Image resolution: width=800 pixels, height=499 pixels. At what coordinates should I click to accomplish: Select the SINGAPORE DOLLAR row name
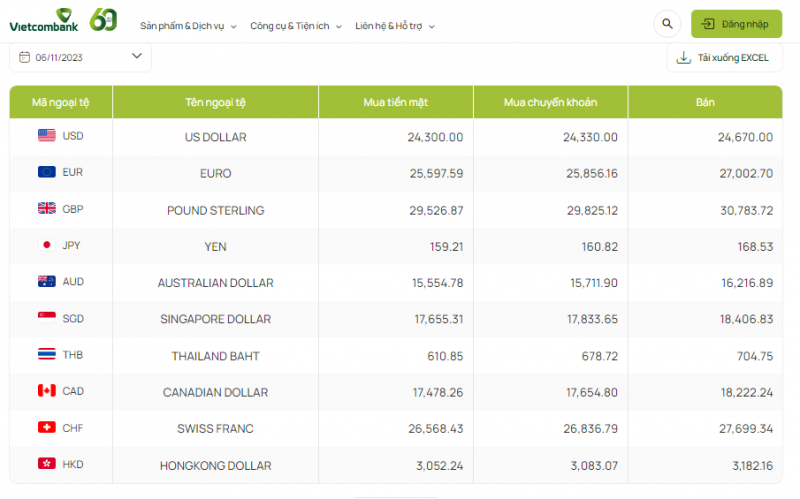coord(215,319)
